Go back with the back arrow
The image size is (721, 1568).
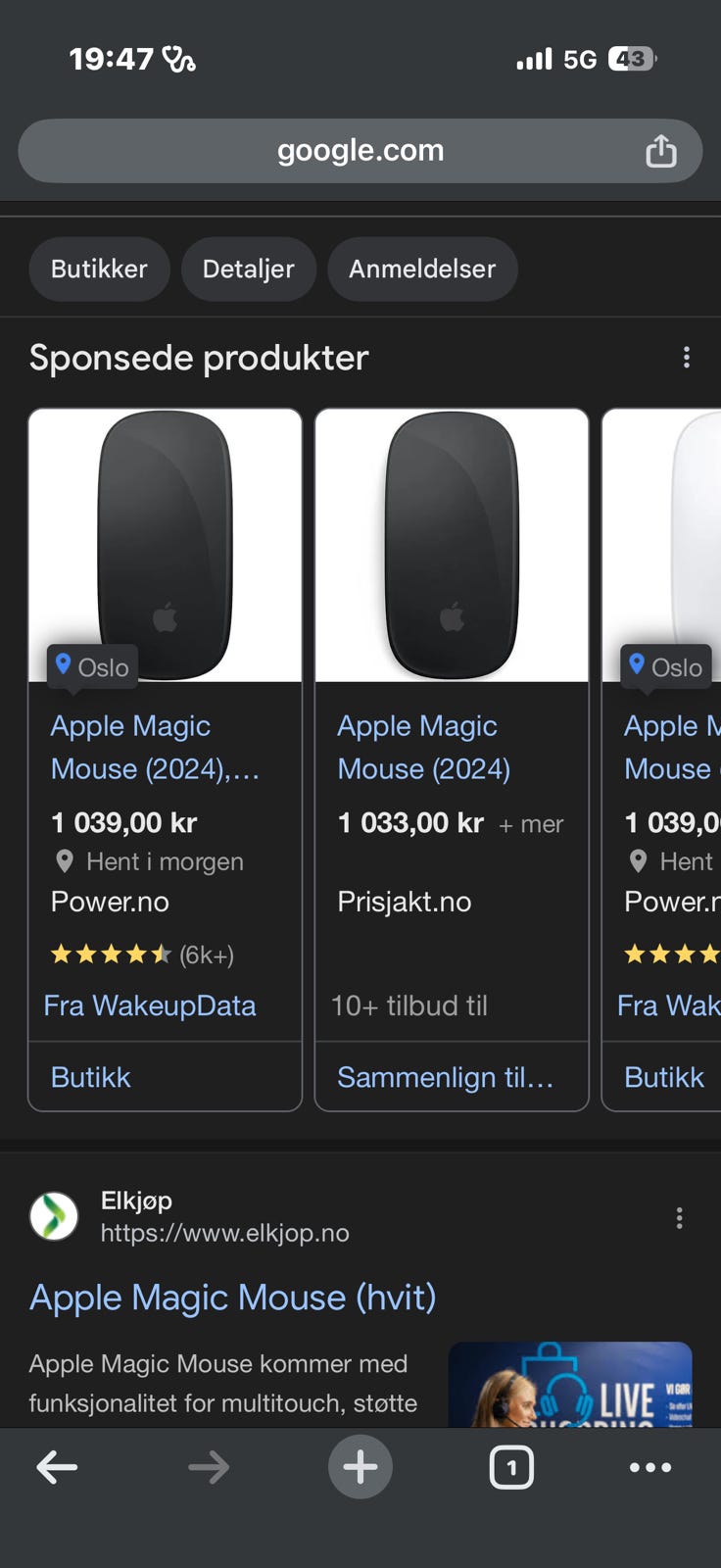pos(57,1467)
